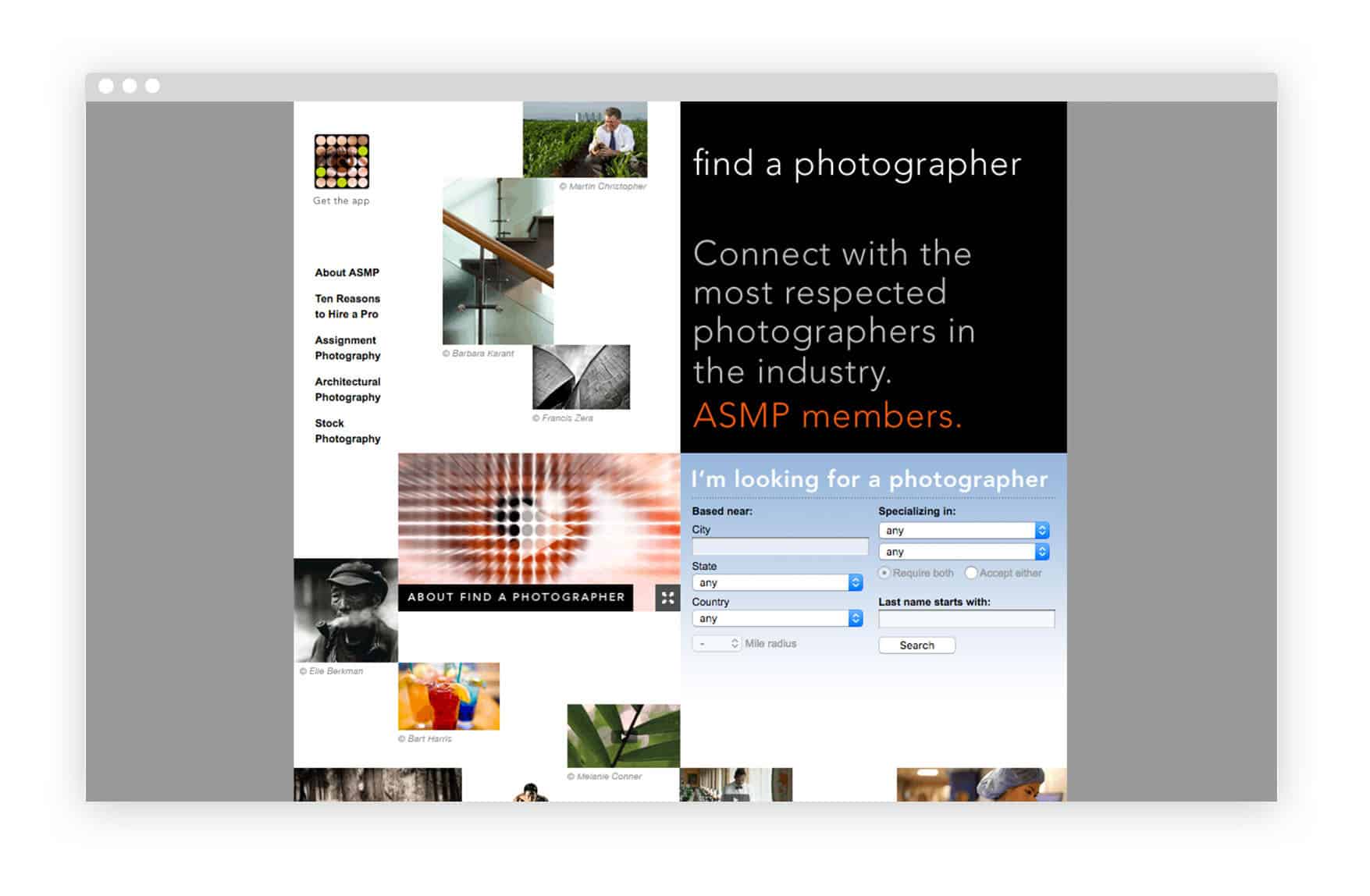Select the Require both radio button

click(x=884, y=573)
